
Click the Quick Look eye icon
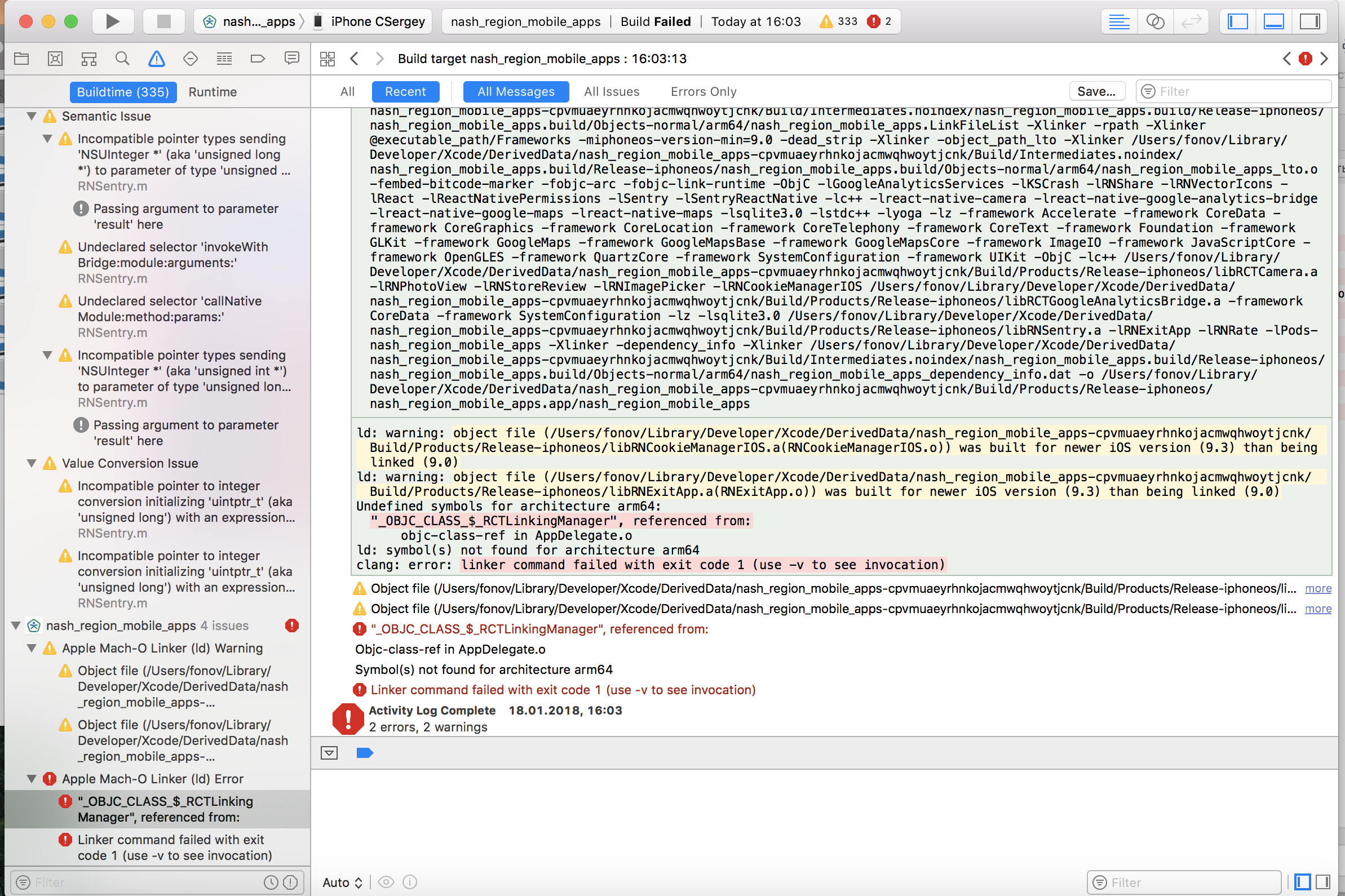(386, 882)
